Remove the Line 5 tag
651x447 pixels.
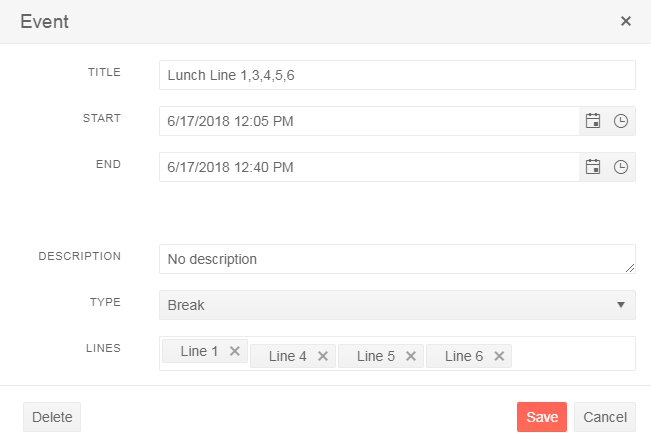pos(411,356)
